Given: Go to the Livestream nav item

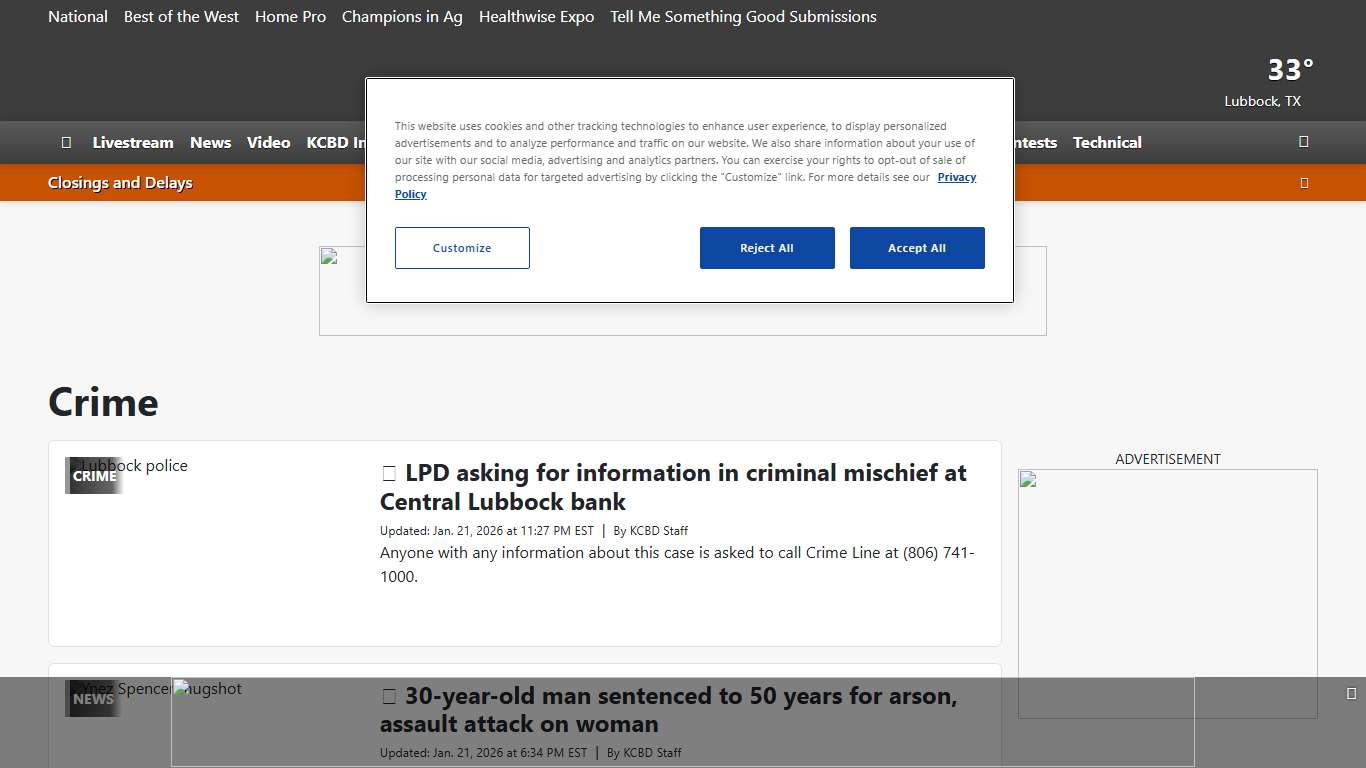Looking at the screenshot, I should click(x=133, y=142).
